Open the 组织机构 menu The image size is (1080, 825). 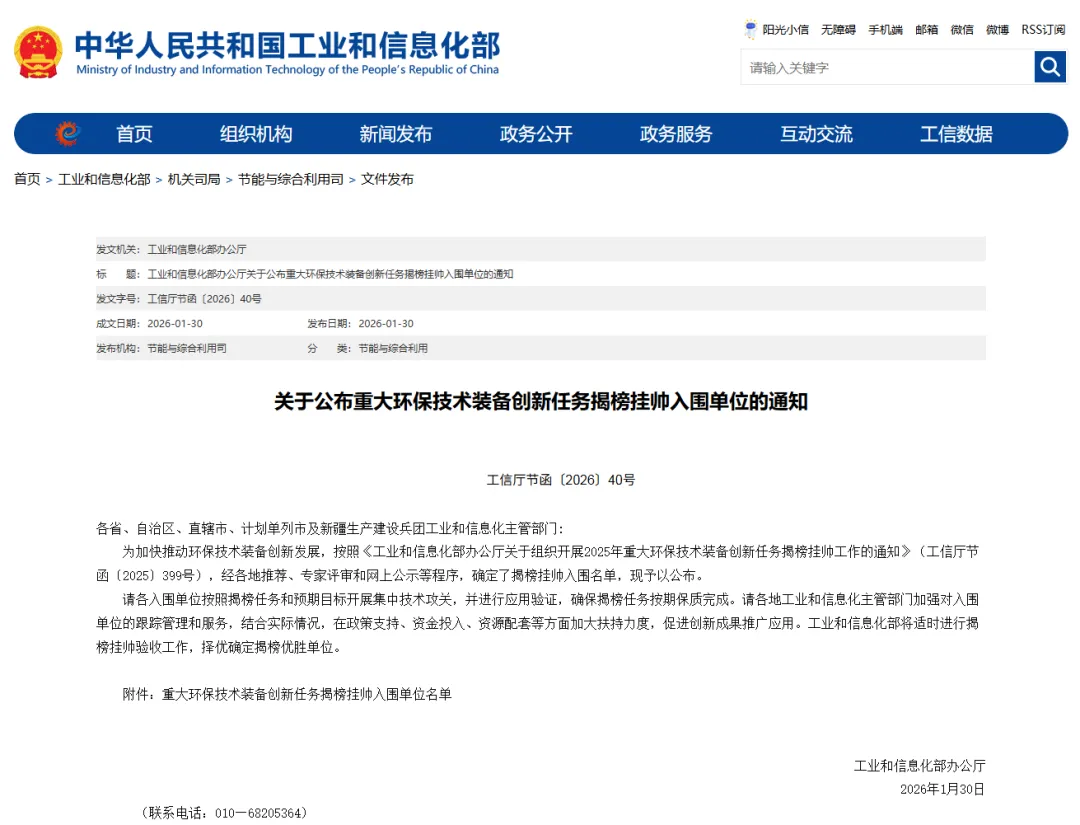pos(256,133)
